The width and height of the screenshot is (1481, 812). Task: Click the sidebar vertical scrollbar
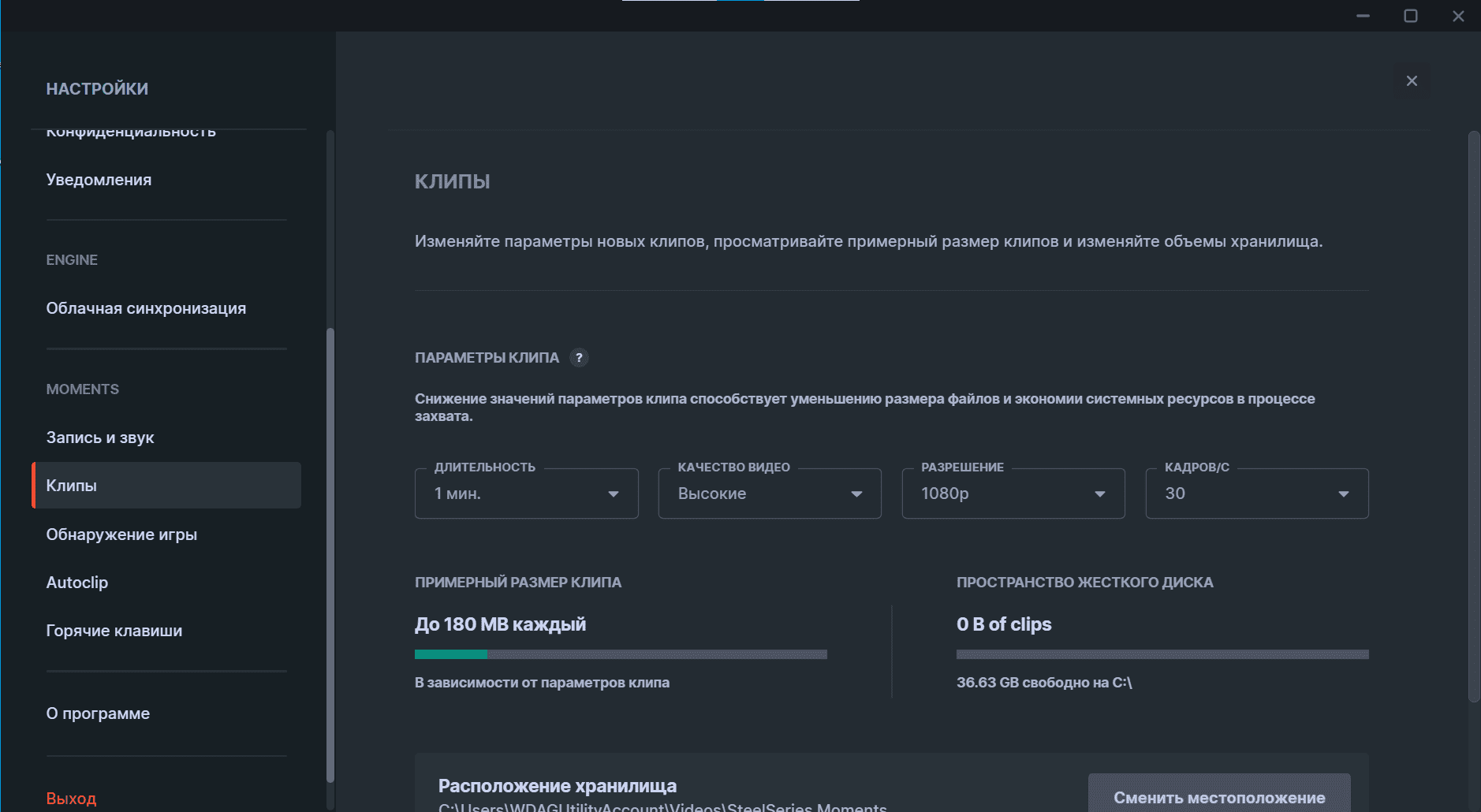click(x=330, y=552)
